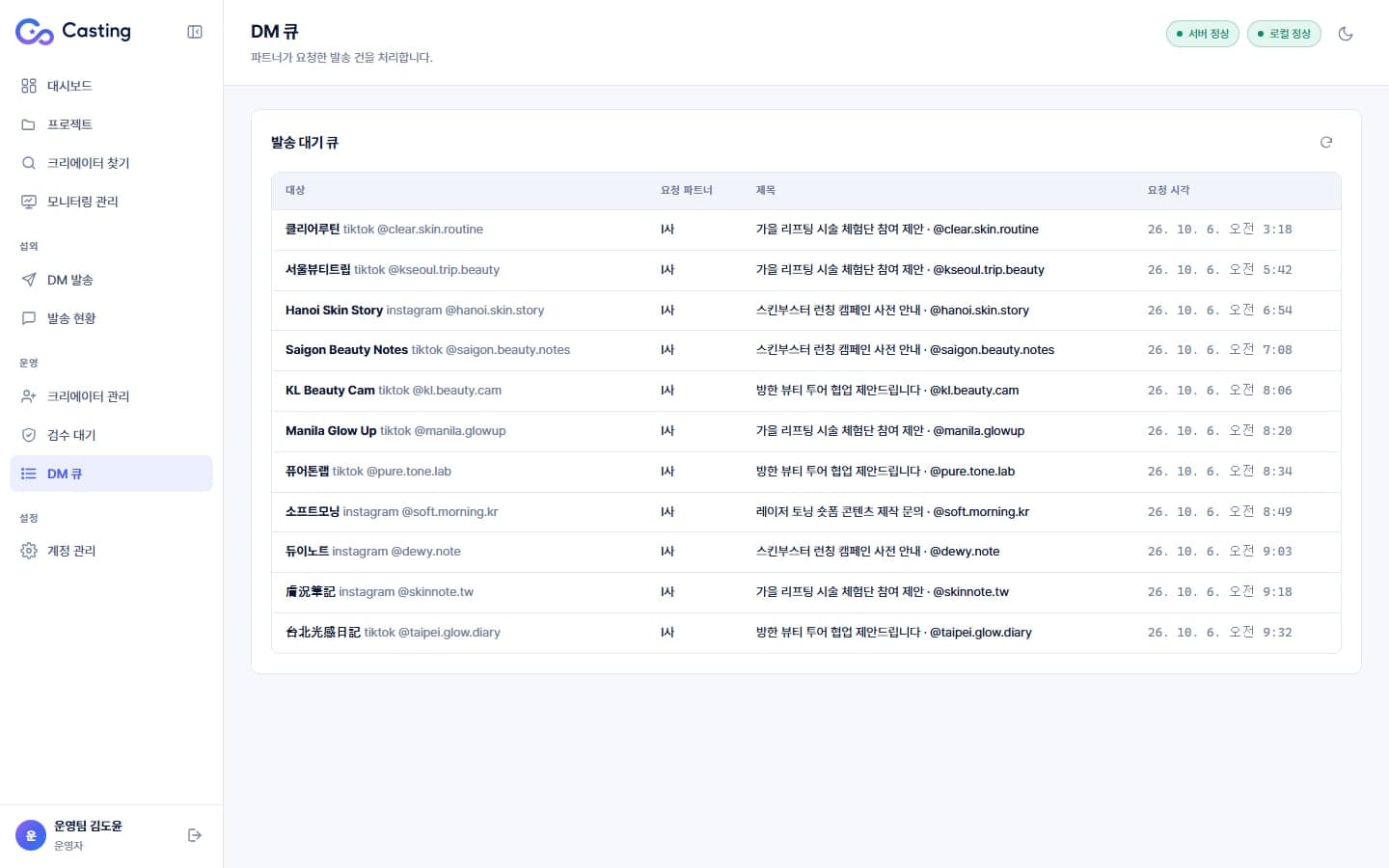
Task: Click the 오전 9:32 timestamp
Action: pos(1219,633)
